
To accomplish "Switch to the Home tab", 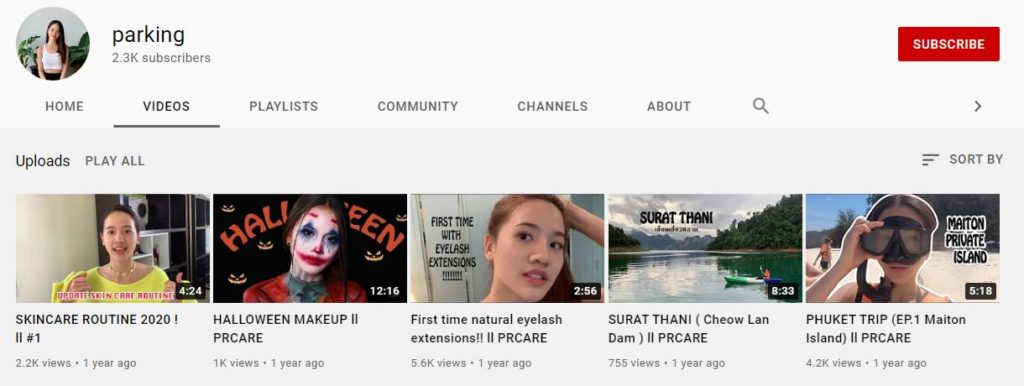I will (64, 106).
